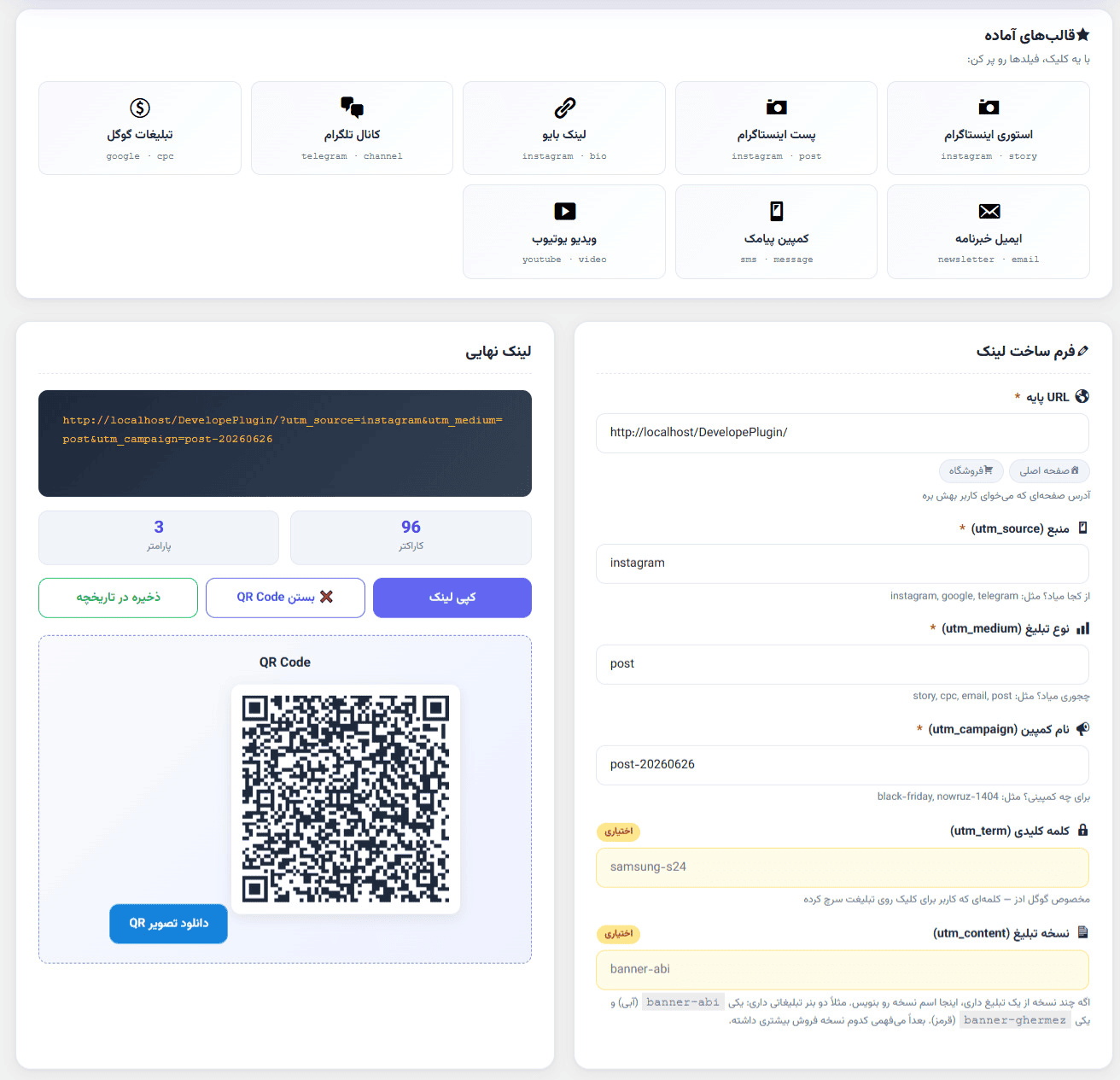Click the generated link text in the dark box

(x=283, y=429)
